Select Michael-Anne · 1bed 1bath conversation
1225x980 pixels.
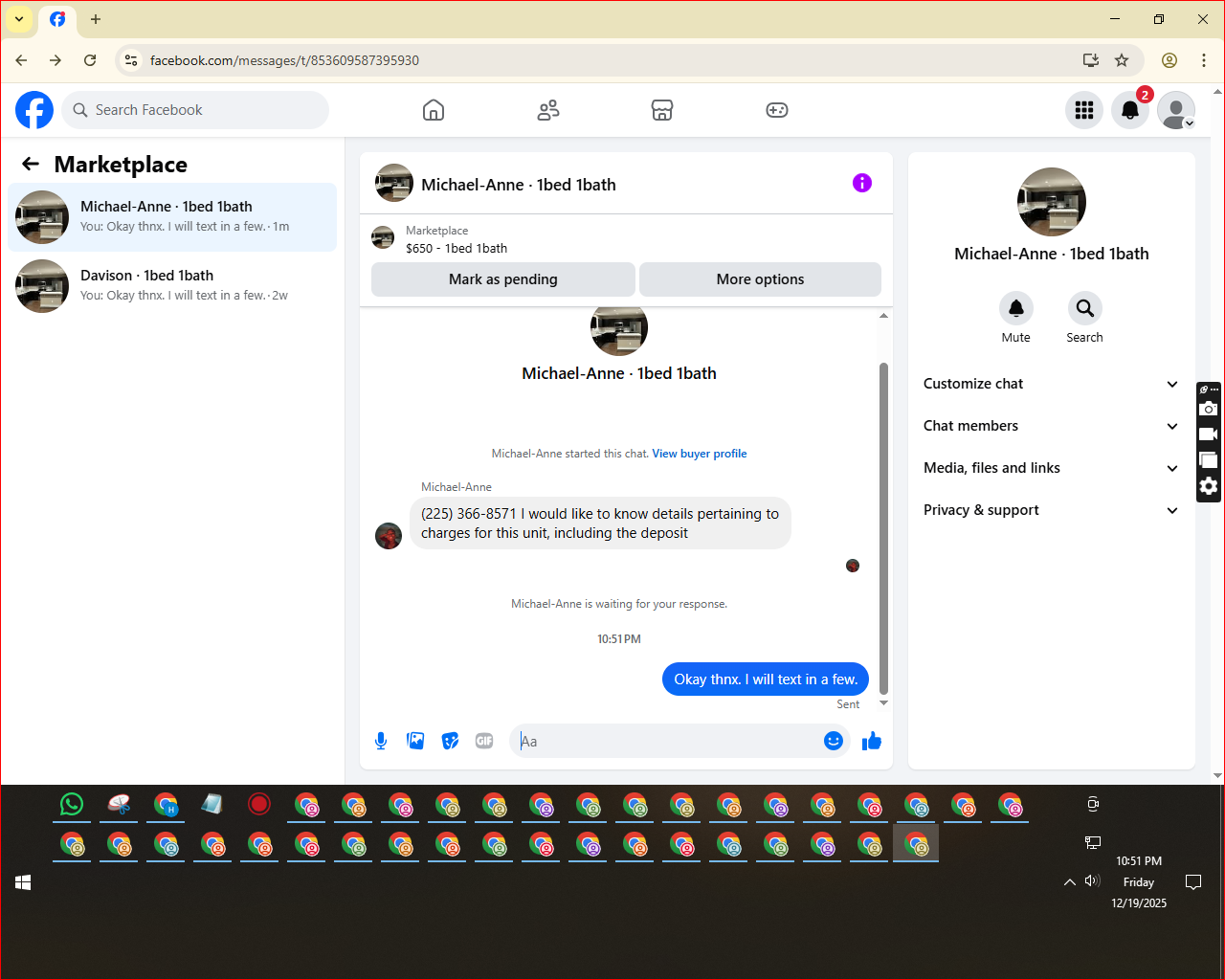(172, 217)
